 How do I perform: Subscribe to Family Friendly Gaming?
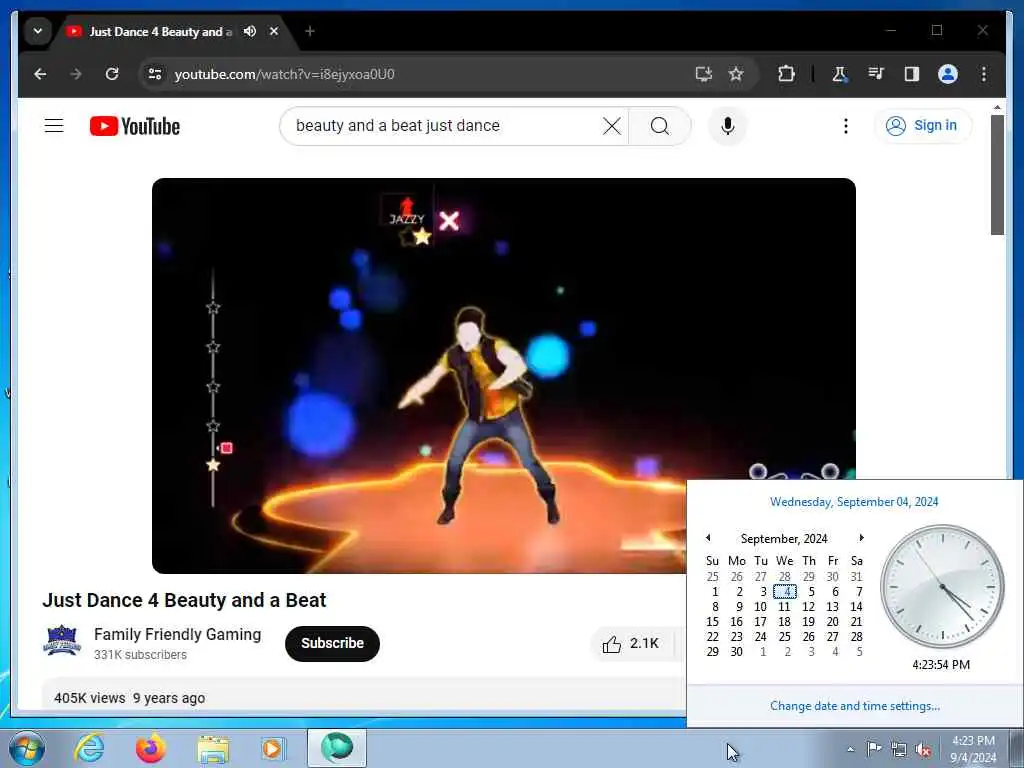(x=332, y=643)
